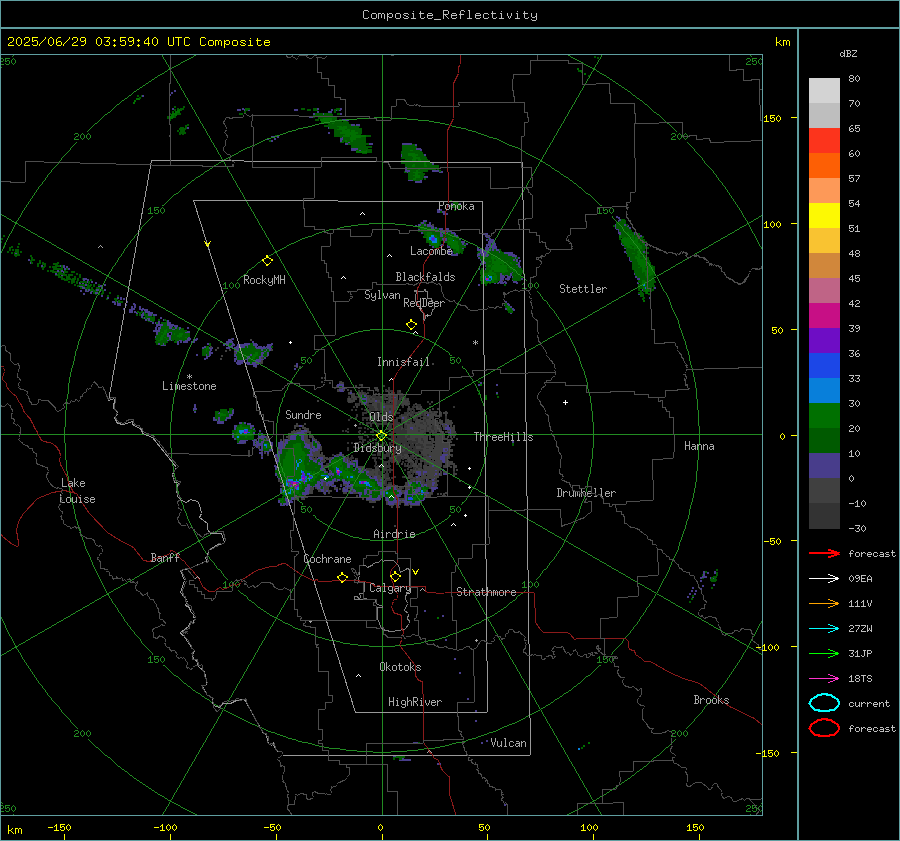The width and height of the screenshot is (900, 841).
Task: Click the white plus marker west of Hanna
Action: 565,402
